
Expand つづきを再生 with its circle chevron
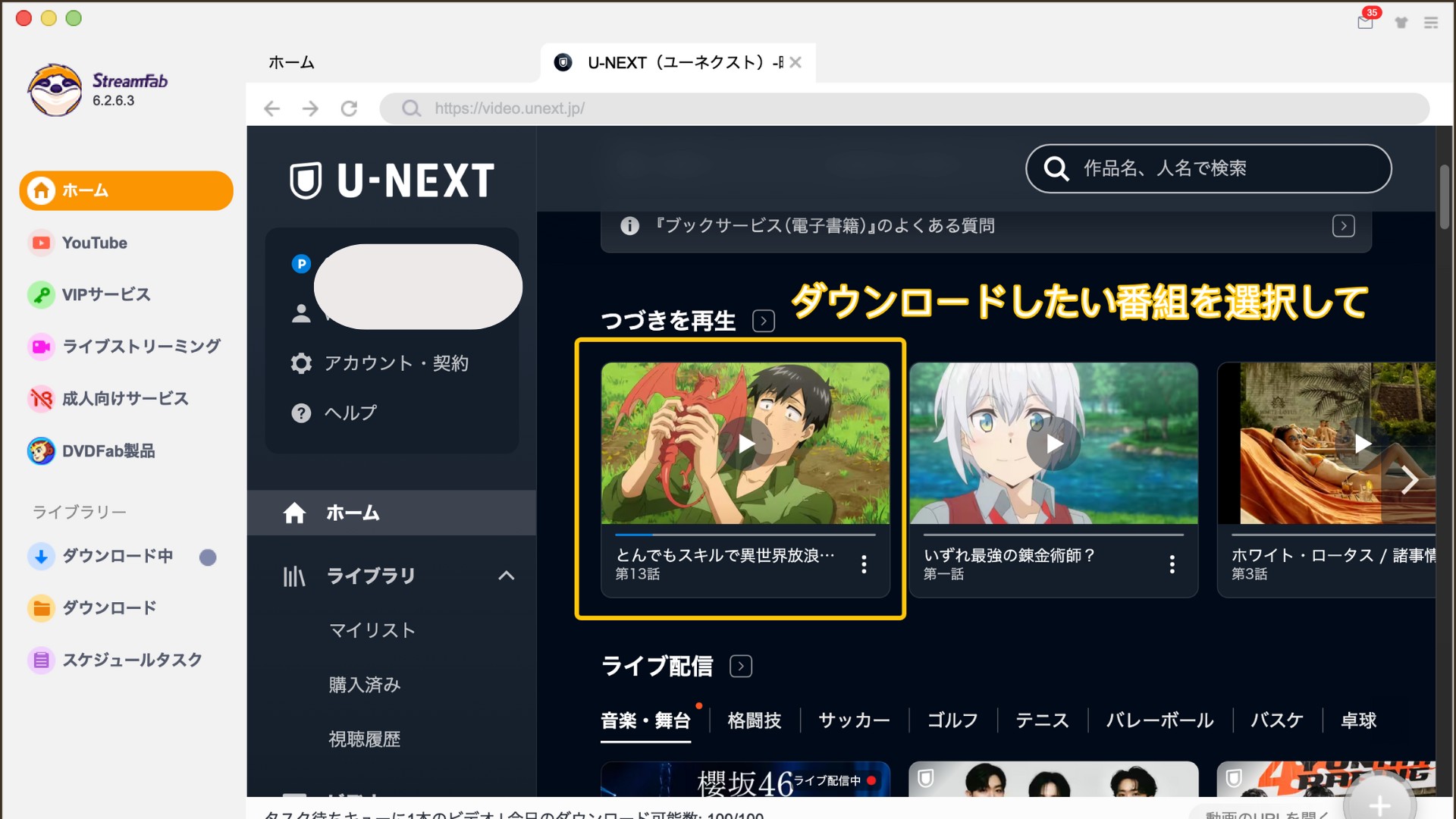[x=764, y=321]
